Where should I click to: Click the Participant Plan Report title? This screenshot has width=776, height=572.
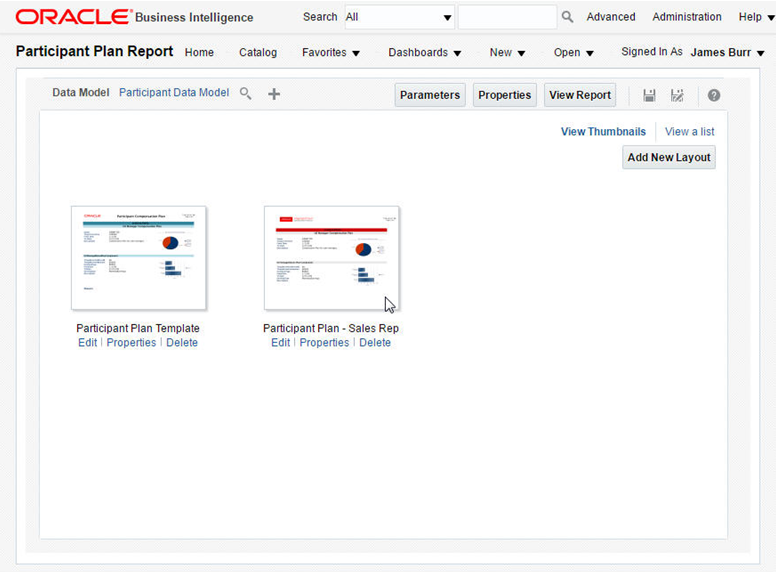coord(95,51)
